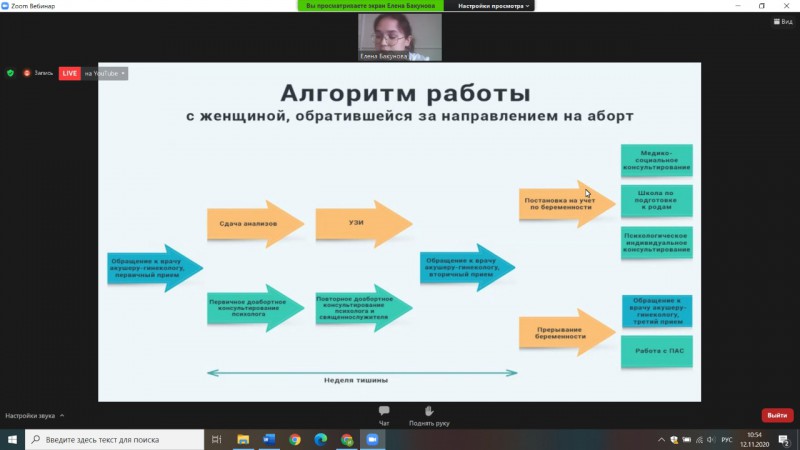Open Word from the taskbar

(269, 440)
